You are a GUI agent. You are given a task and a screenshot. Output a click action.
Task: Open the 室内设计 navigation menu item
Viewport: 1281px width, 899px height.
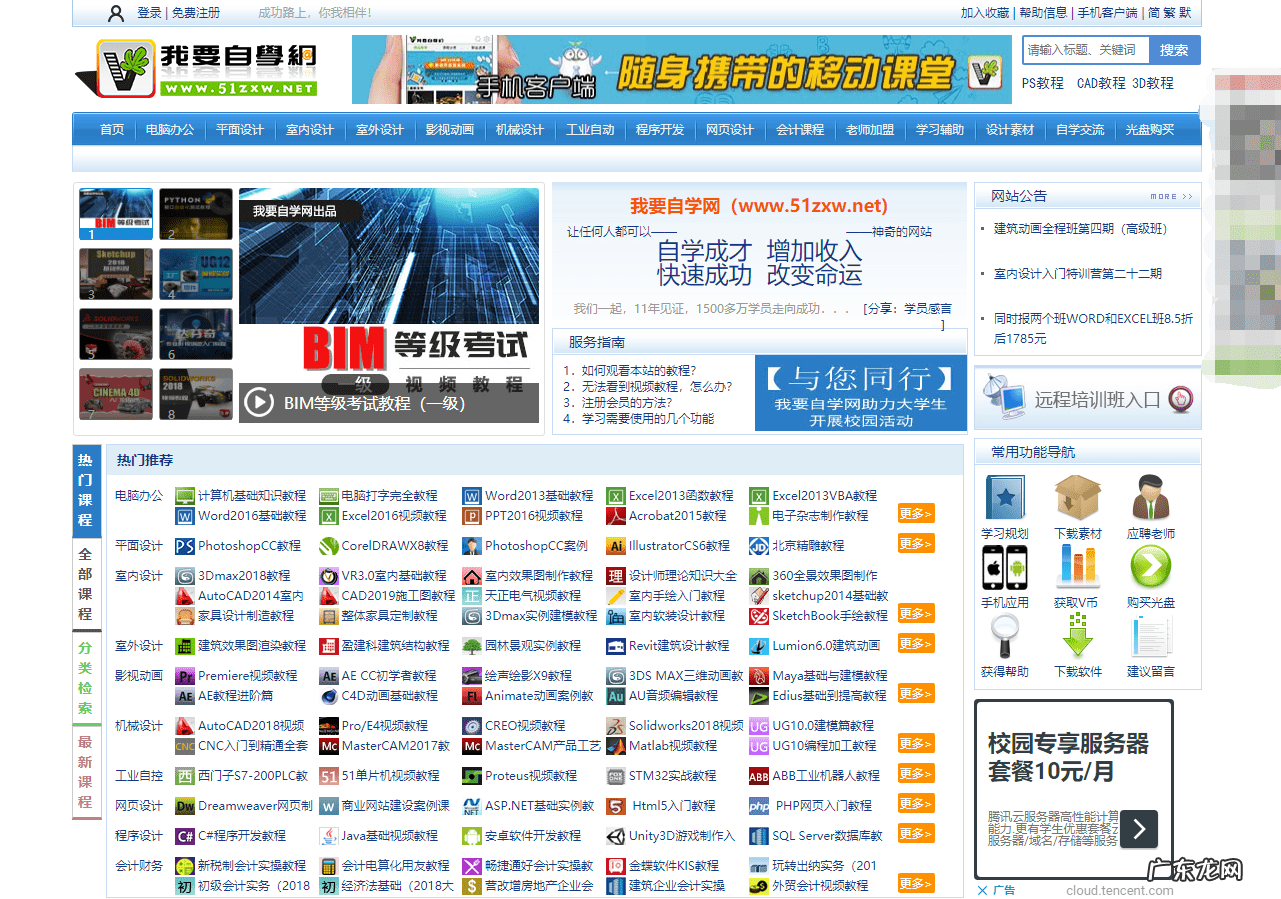[x=309, y=130]
